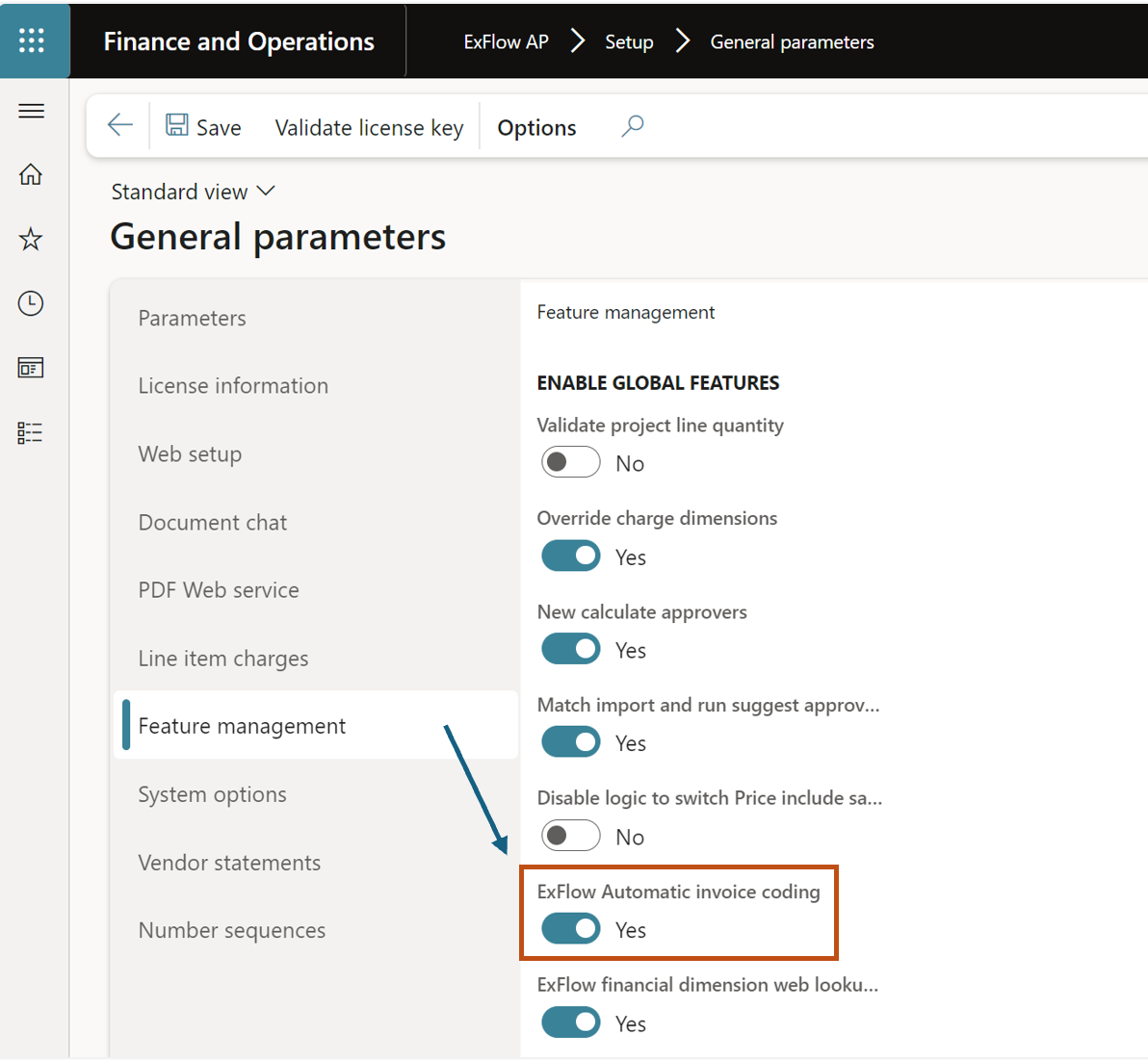1148x1061 pixels.
Task: Open the Setup breadcrumb menu
Action: coord(629,41)
